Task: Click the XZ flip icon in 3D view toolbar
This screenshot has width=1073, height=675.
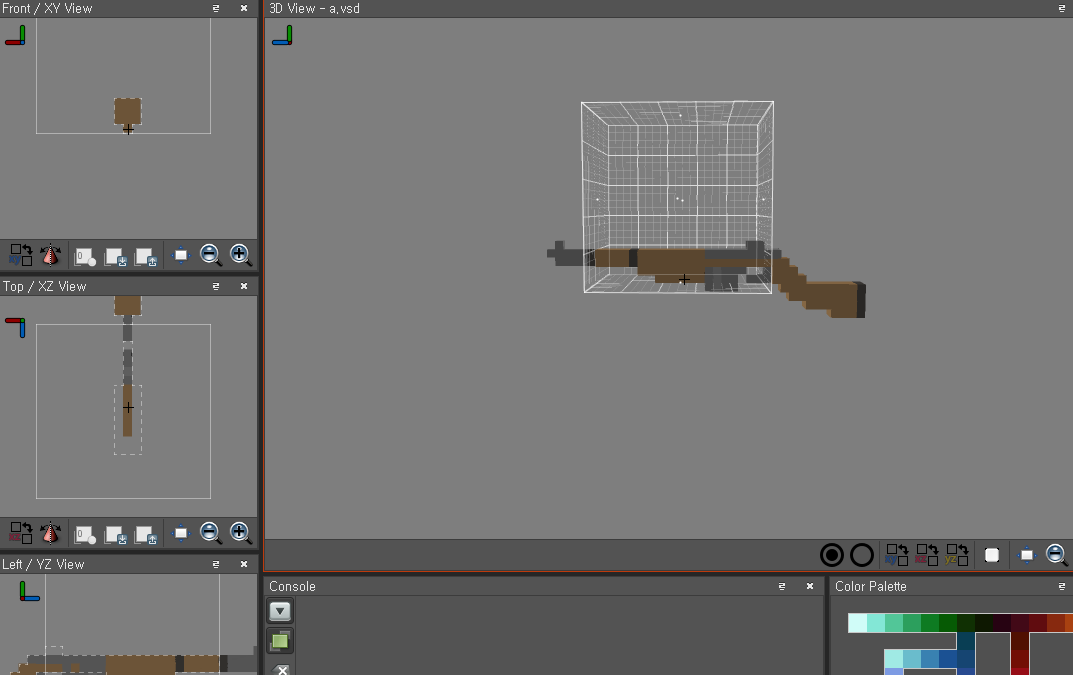Action: (927, 554)
